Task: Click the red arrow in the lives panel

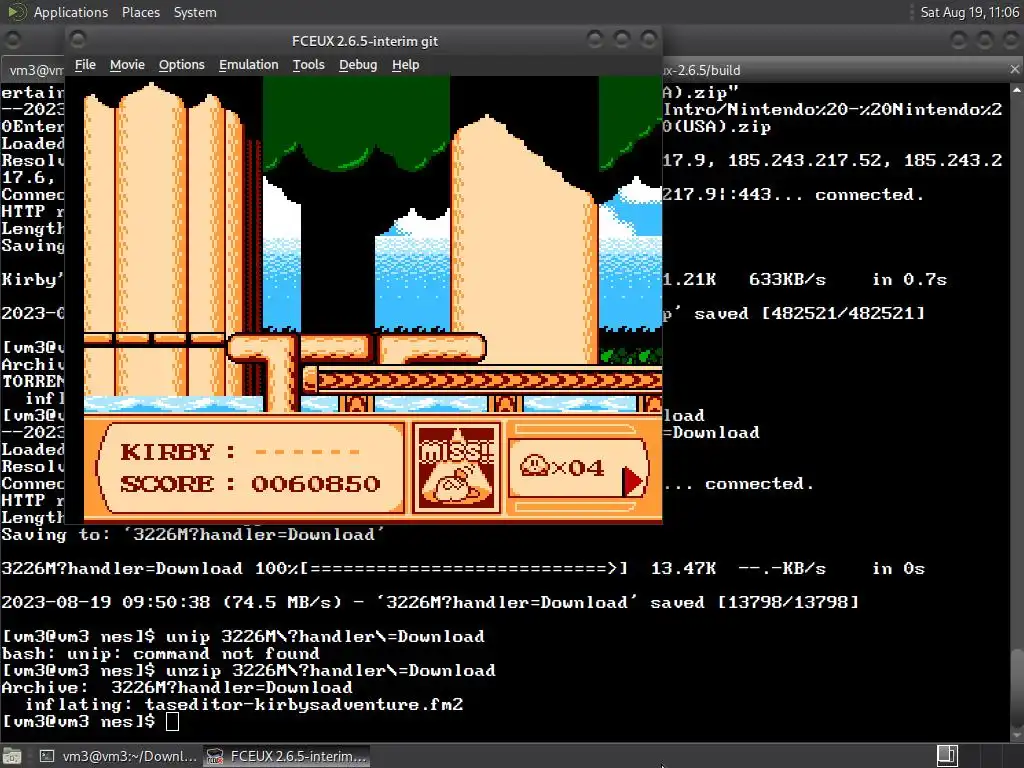Action: (x=632, y=481)
